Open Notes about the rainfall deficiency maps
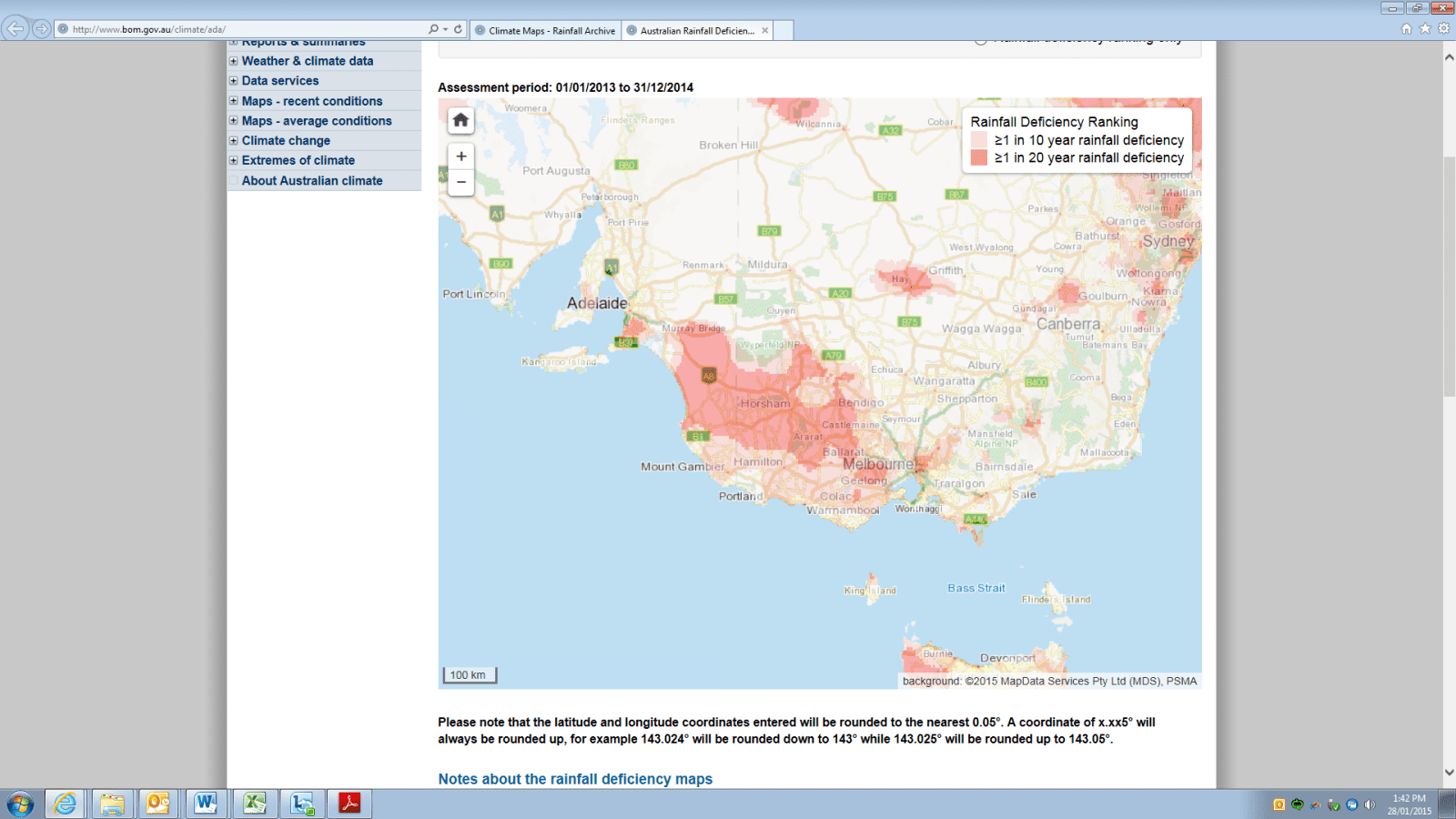1456x819 pixels. [575, 779]
